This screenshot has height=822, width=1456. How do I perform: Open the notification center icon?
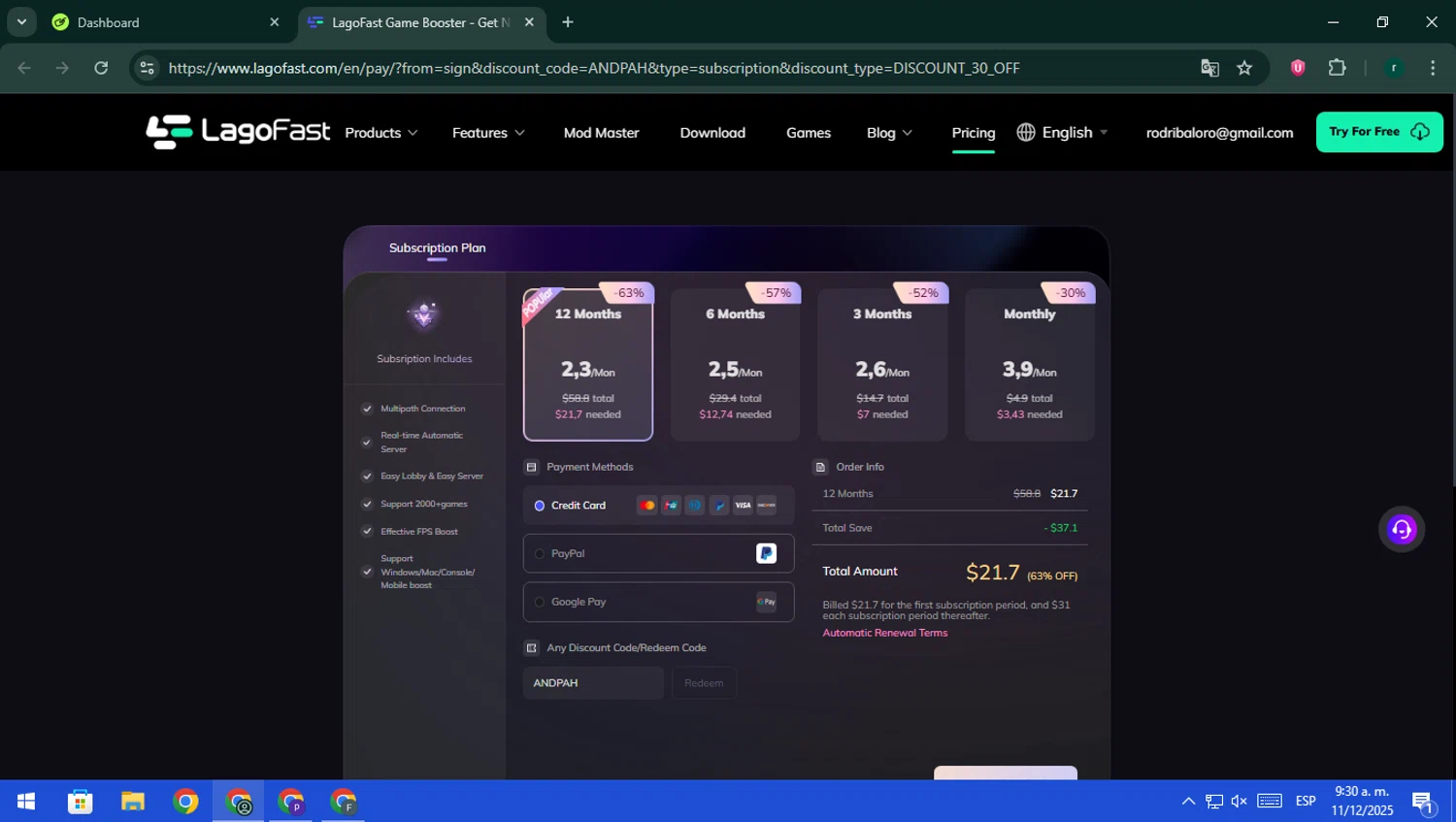[1423, 802]
